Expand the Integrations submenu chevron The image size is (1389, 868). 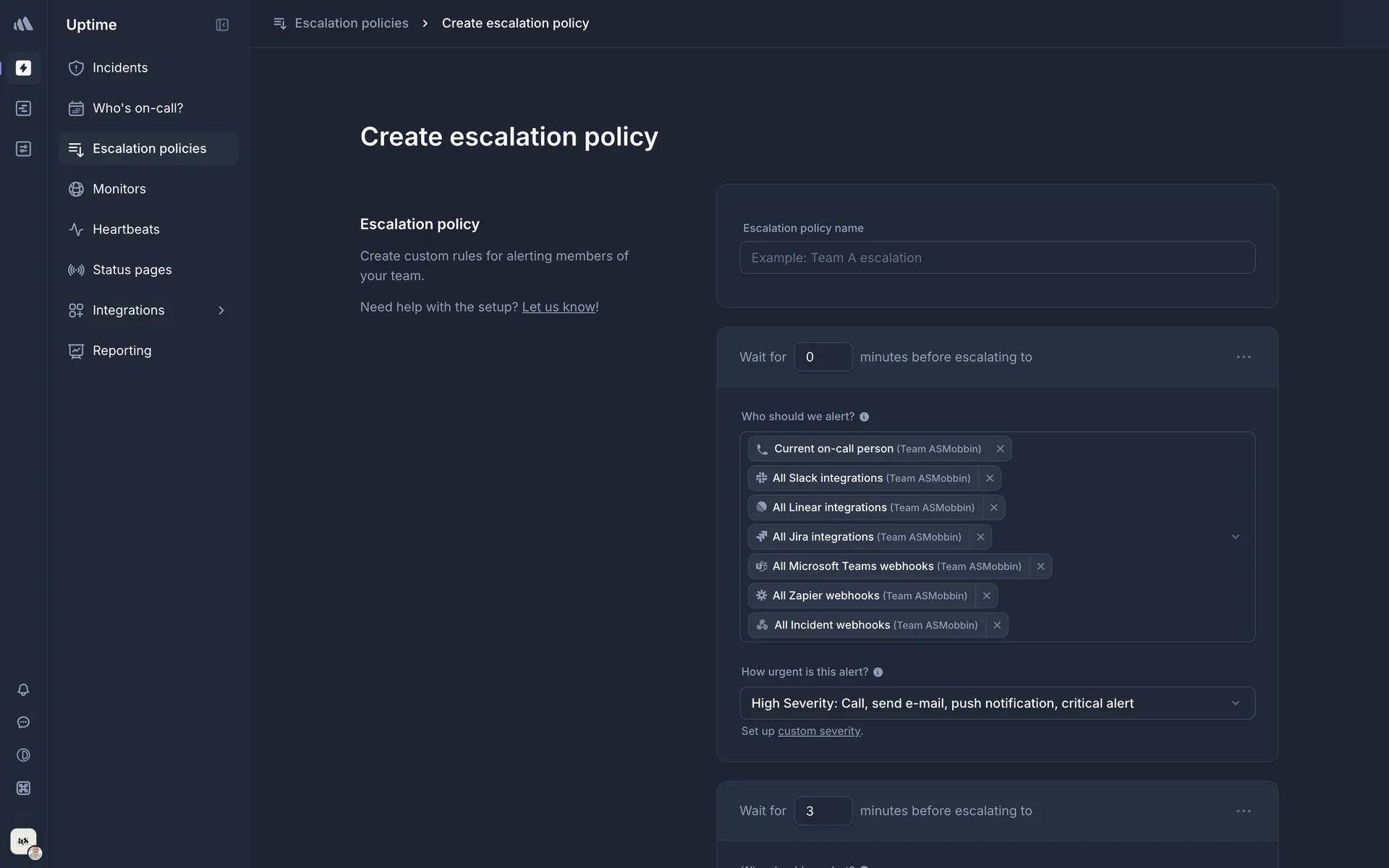pyautogui.click(x=221, y=310)
